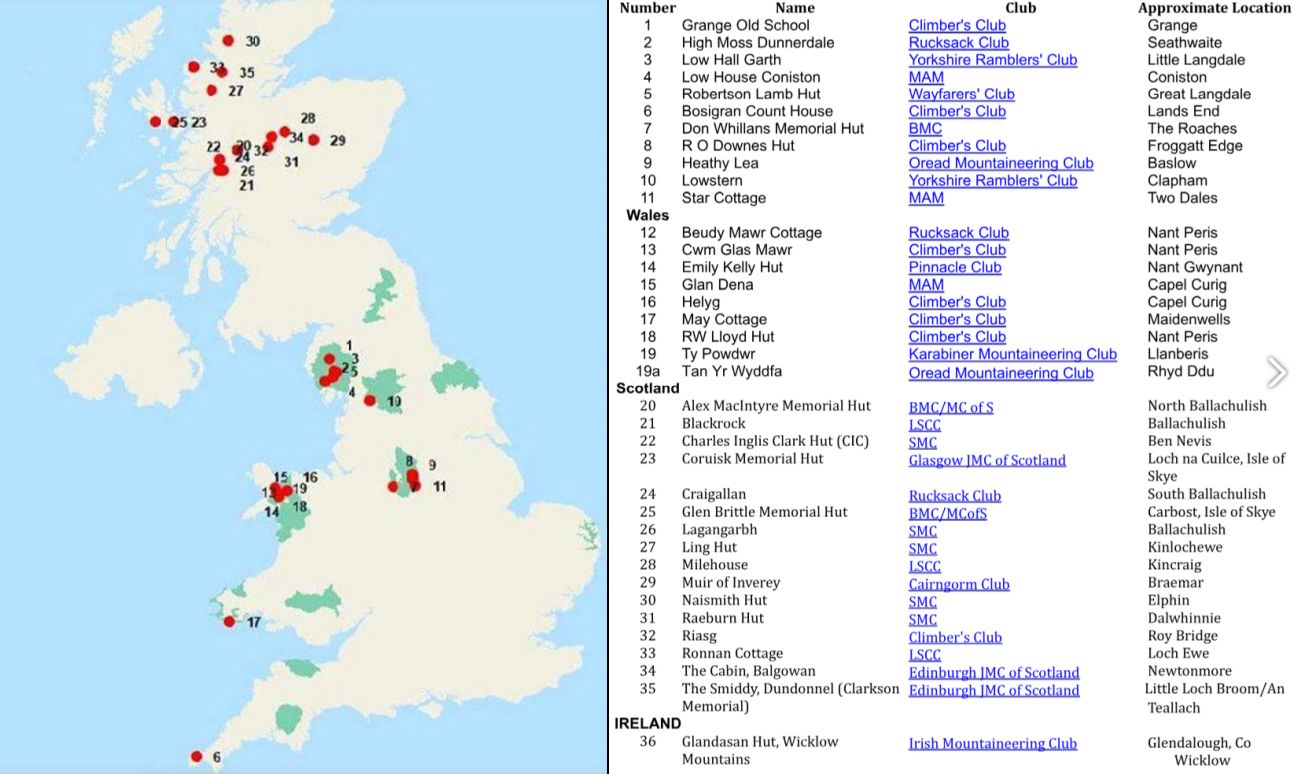The width and height of the screenshot is (1301, 774).
Task: Open the Glasgow JMC of Scotland link
Action: click(x=986, y=460)
